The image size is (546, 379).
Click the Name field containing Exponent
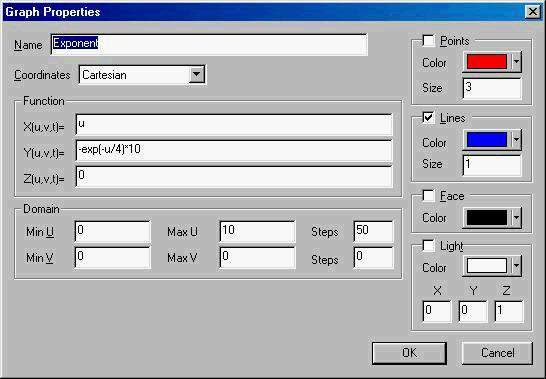pyautogui.click(x=209, y=44)
